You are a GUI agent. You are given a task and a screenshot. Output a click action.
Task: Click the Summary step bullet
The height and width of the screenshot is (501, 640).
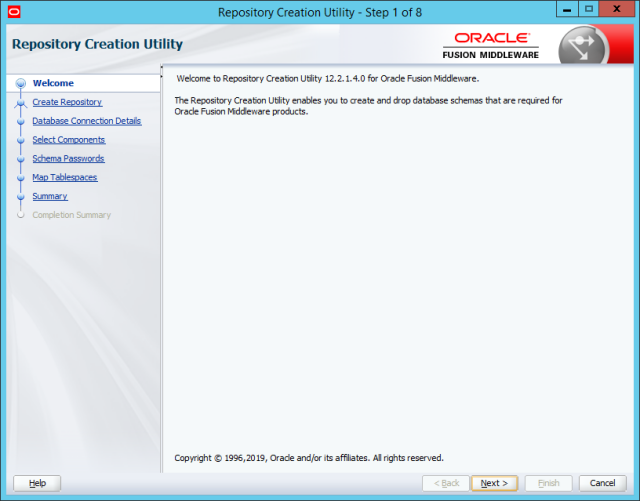click(21, 196)
